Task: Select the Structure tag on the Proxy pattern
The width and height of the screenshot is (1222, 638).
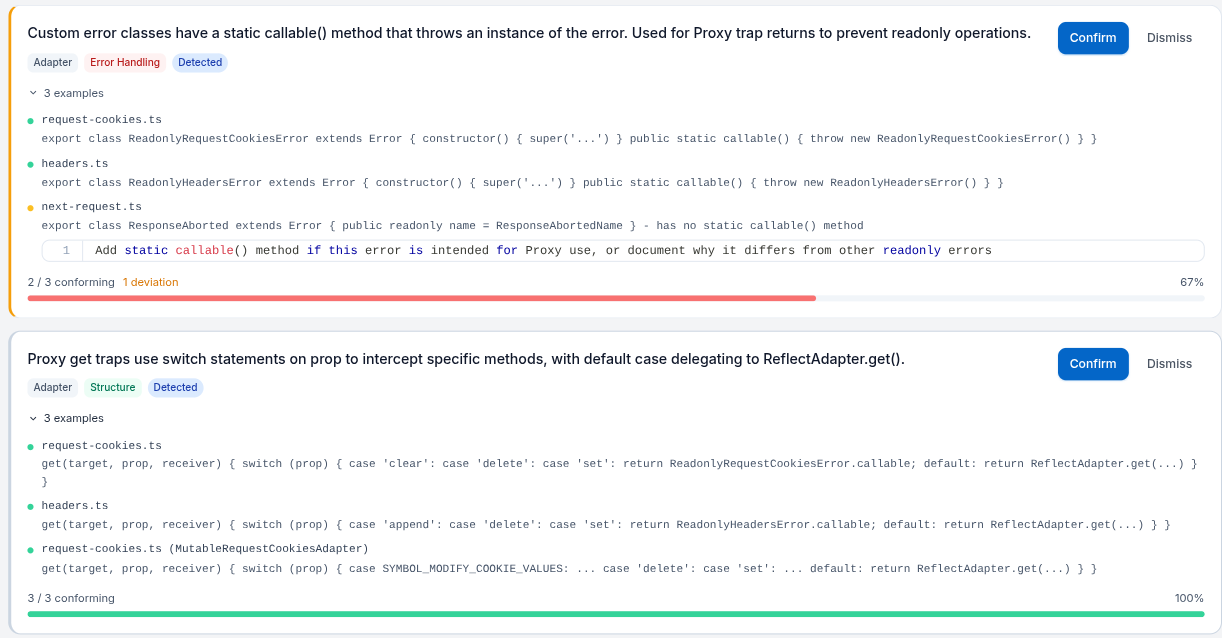Action: [113, 387]
